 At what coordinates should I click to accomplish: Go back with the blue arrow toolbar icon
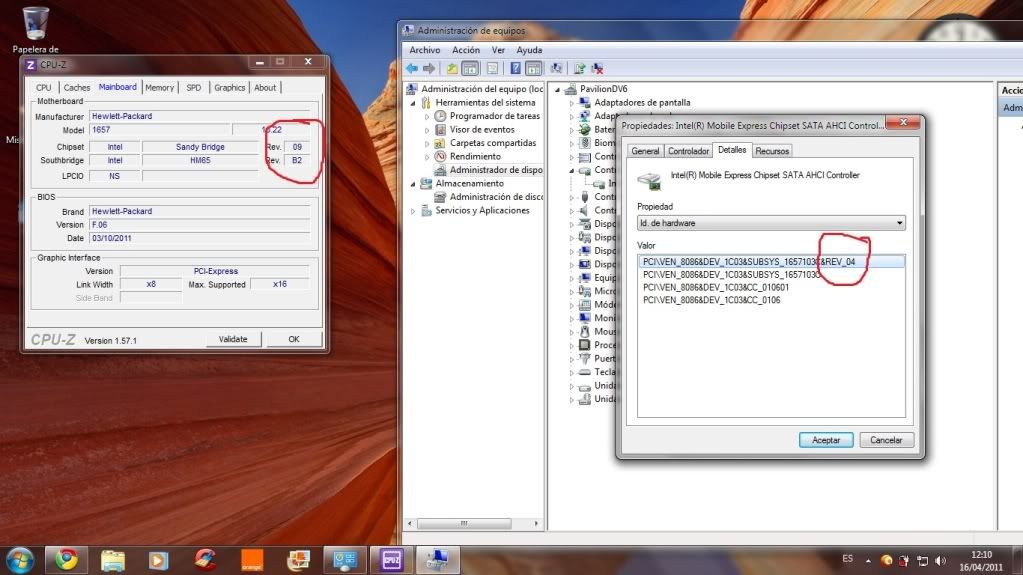click(412, 69)
